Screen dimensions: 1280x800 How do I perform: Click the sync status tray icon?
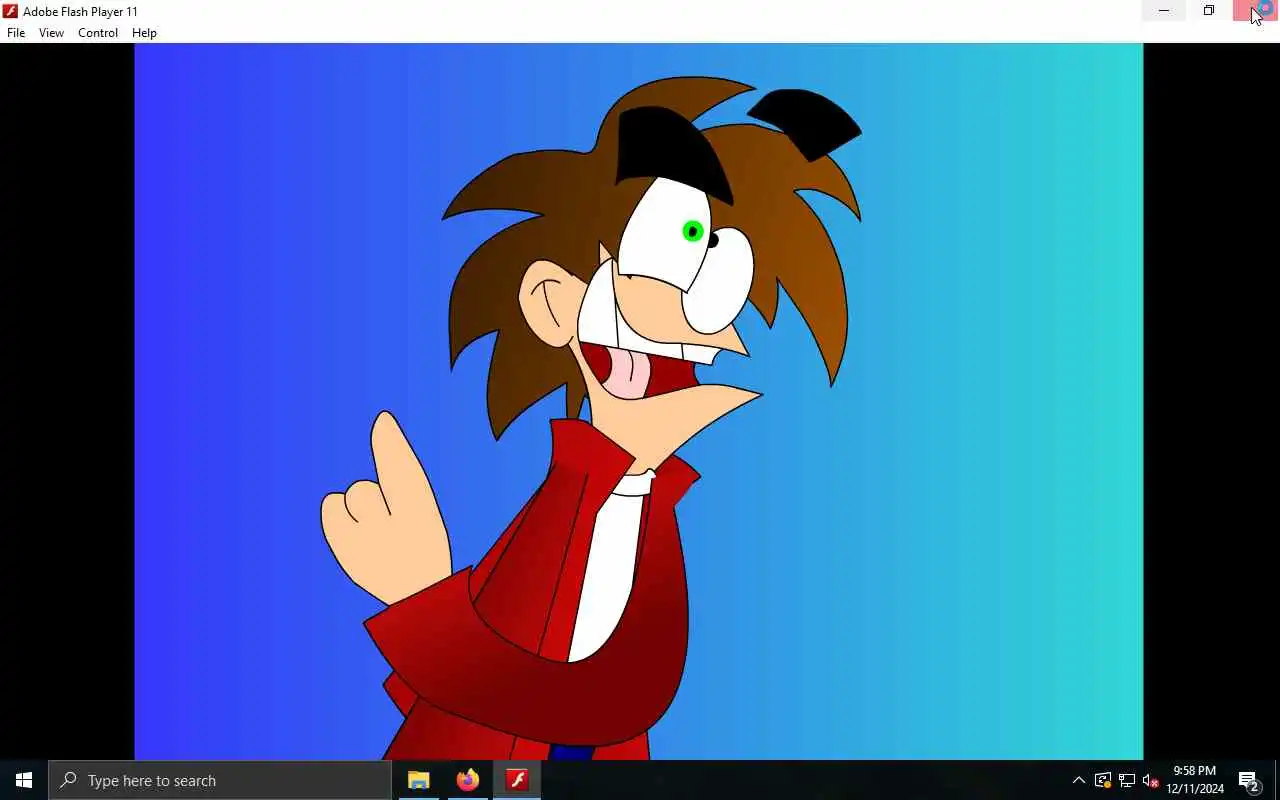click(x=1103, y=780)
